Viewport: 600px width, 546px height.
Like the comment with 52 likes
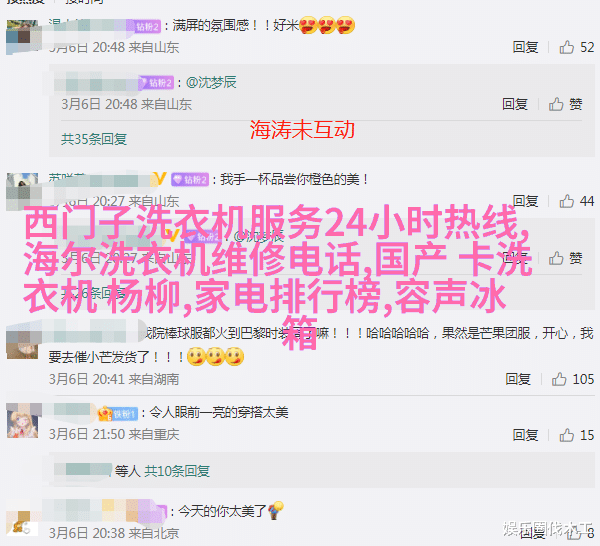(x=567, y=47)
